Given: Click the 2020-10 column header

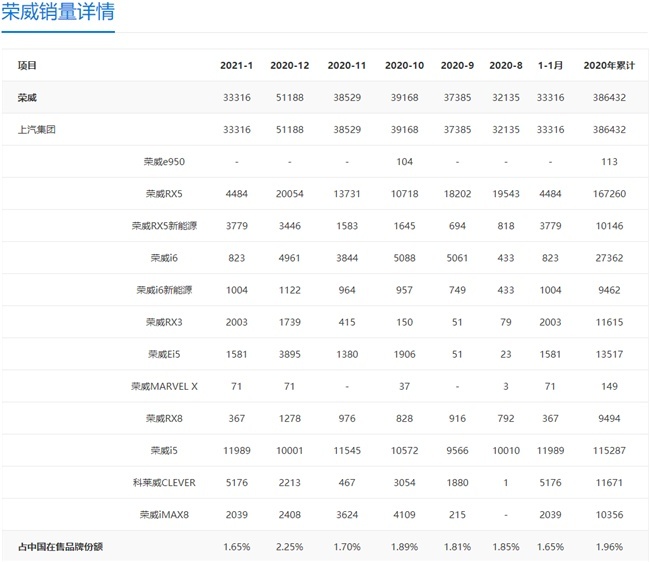Looking at the screenshot, I should click(x=404, y=65).
